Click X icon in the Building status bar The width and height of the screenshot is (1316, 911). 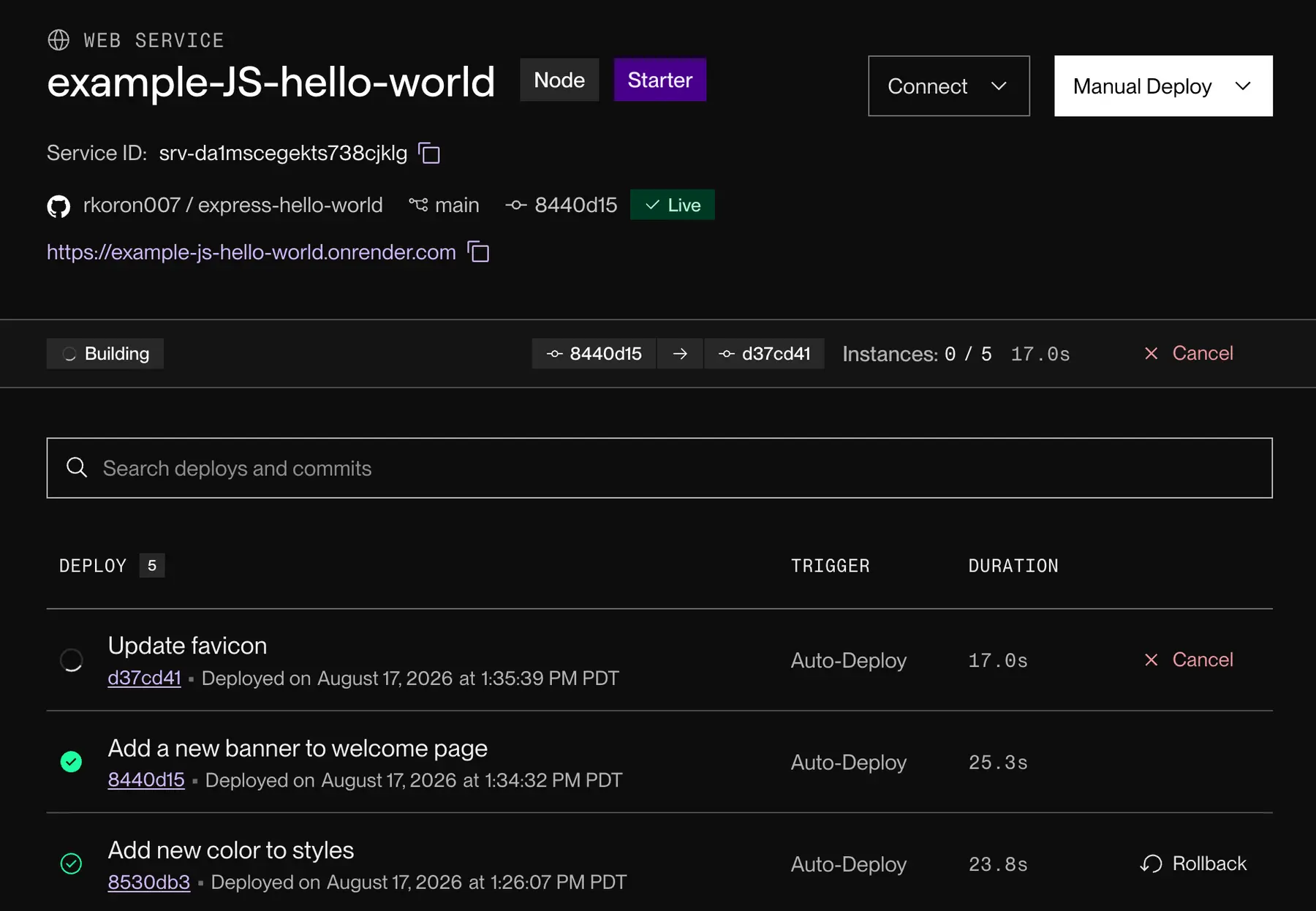tap(1151, 353)
